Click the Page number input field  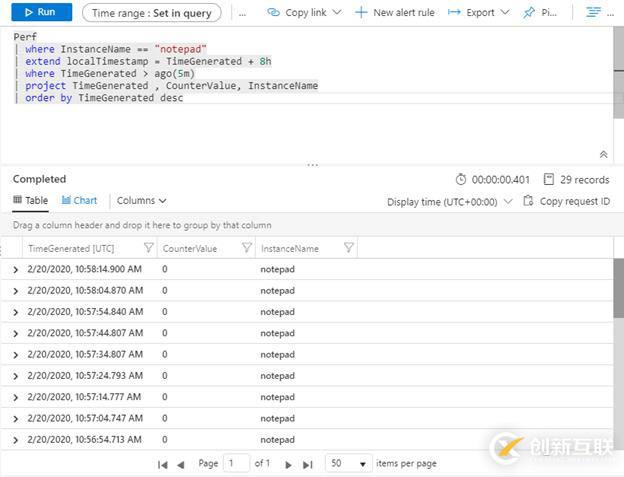[x=237, y=463]
